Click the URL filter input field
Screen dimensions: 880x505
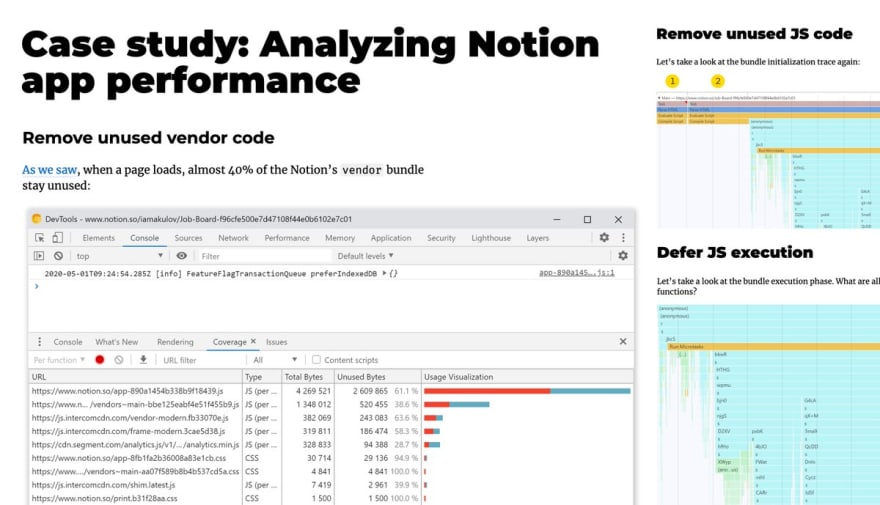click(x=202, y=360)
